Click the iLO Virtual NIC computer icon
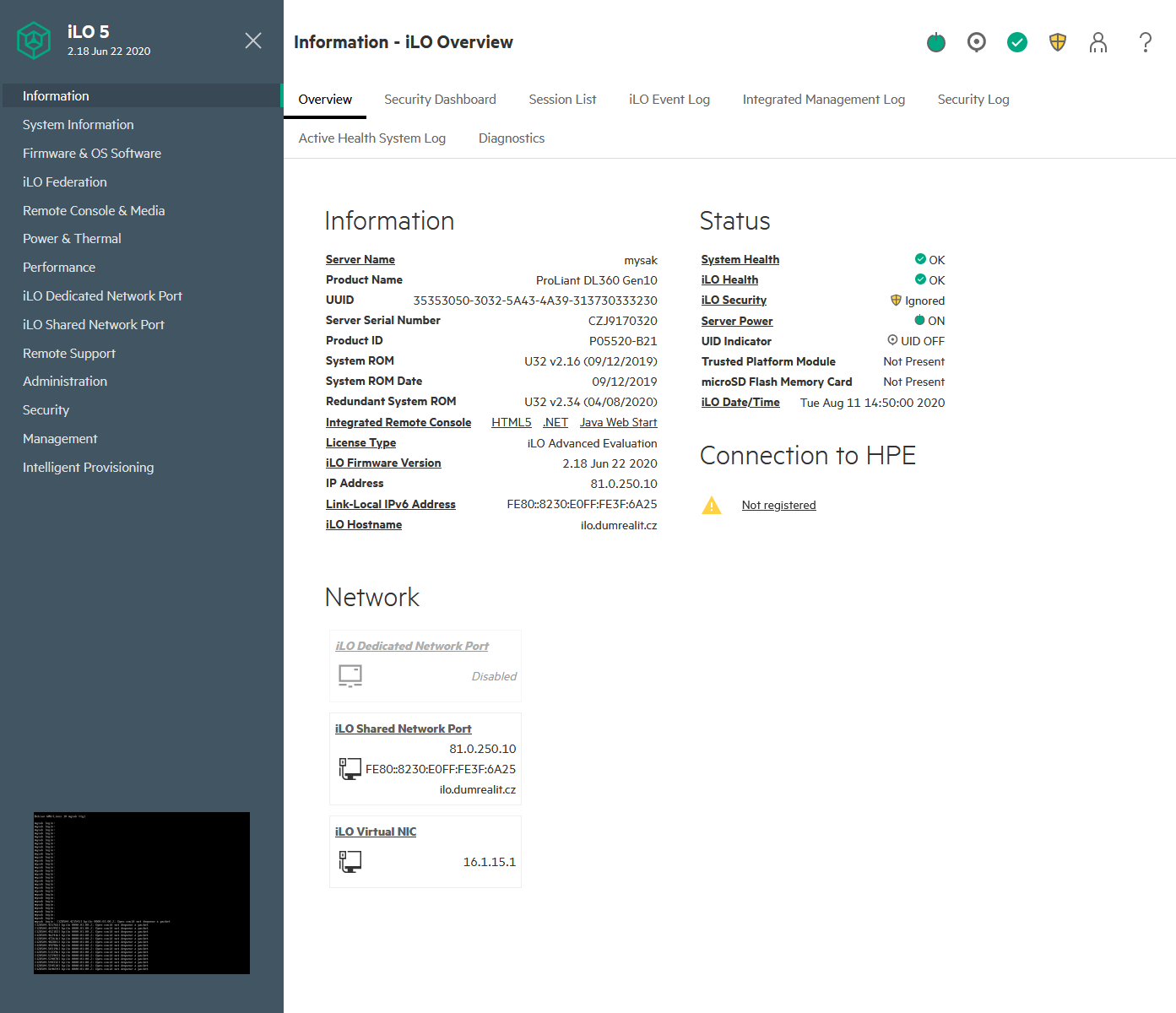The height and width of the screenshot is (1013, 1176). pos(350,861)
